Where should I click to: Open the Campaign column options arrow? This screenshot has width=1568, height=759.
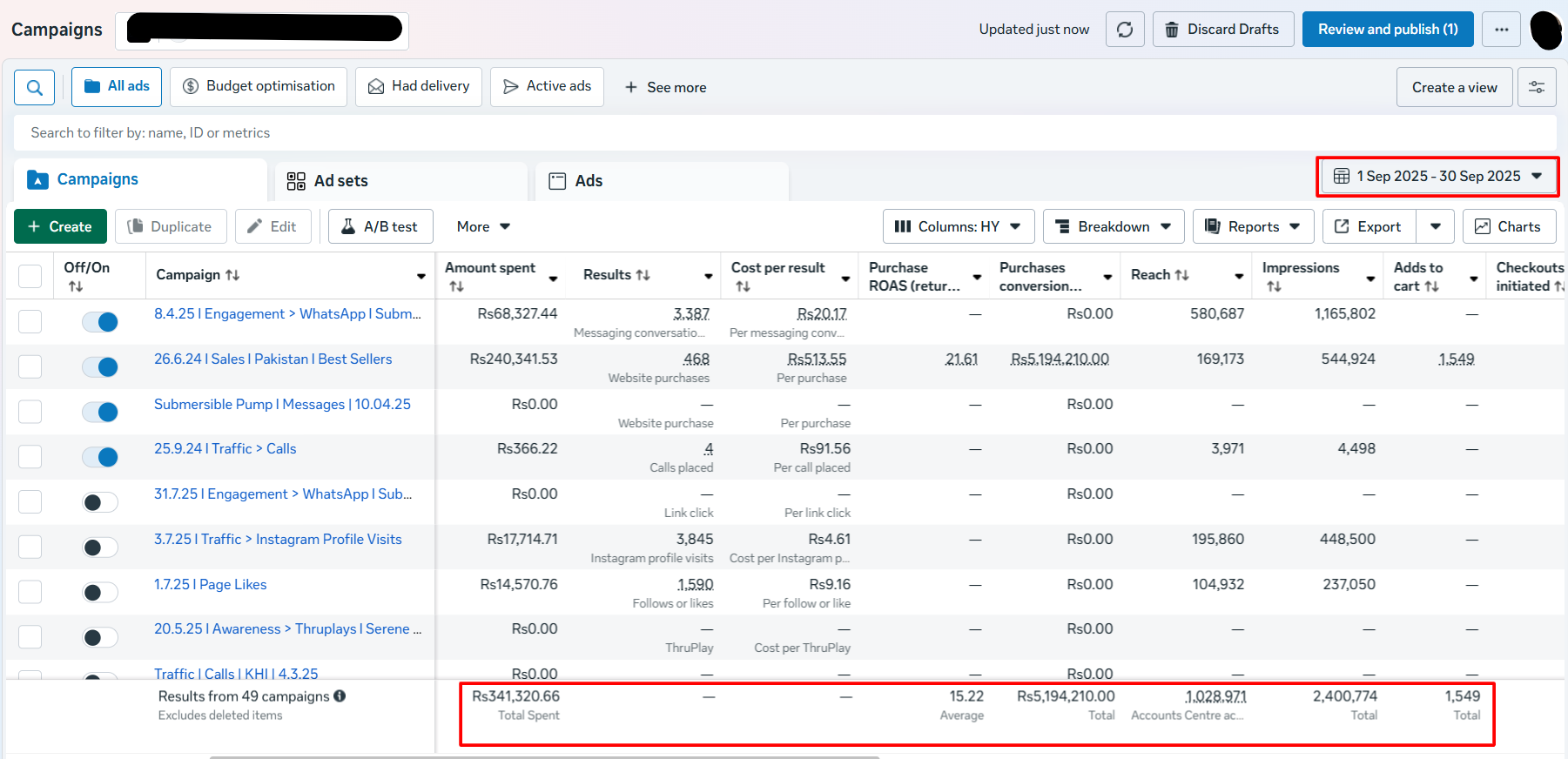tap(421, 277)
